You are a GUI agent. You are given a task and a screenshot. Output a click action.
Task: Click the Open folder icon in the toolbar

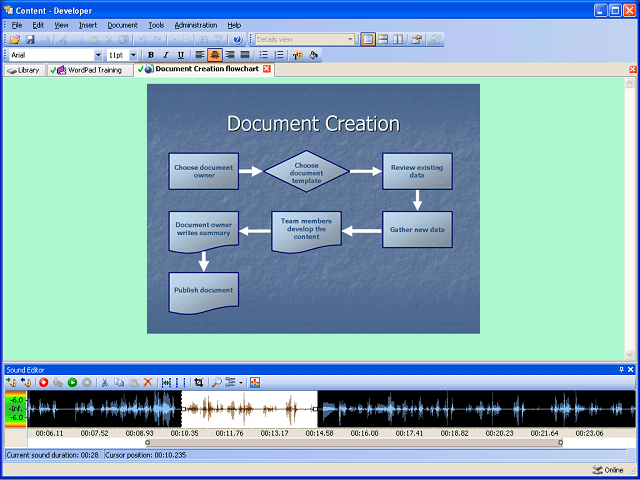15,40
